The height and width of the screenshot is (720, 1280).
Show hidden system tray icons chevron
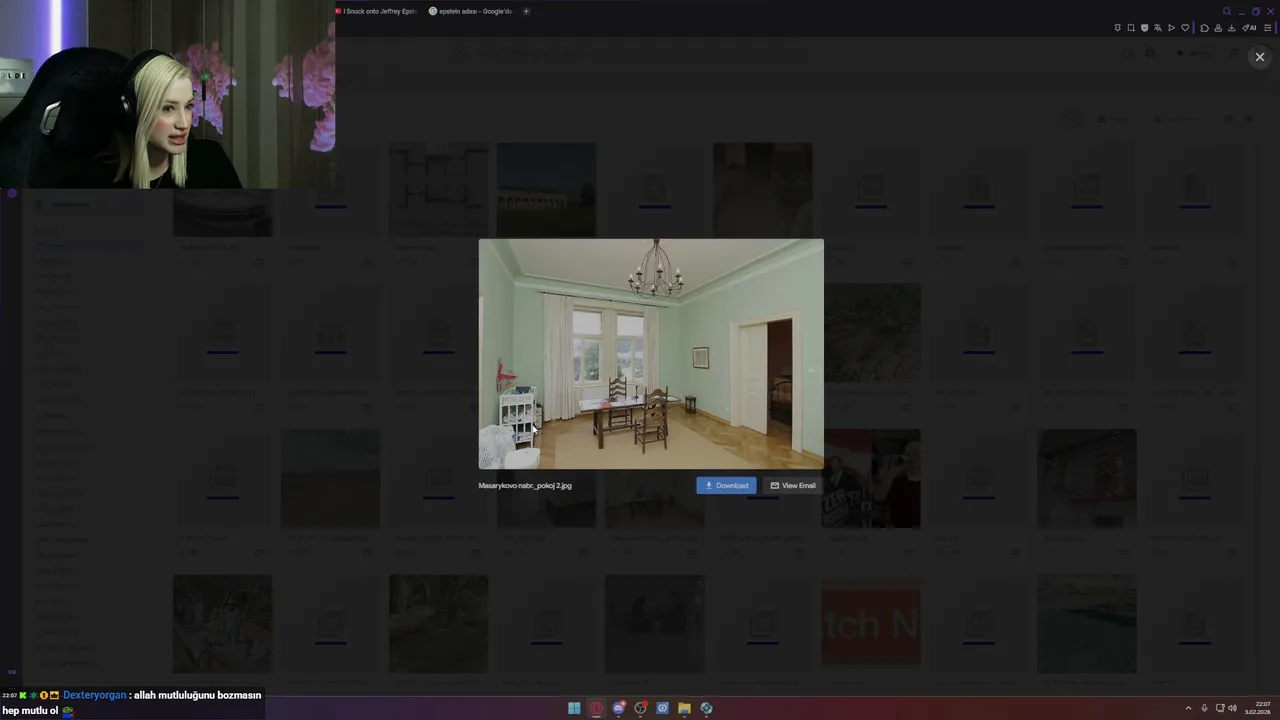tap(1188, 708)
